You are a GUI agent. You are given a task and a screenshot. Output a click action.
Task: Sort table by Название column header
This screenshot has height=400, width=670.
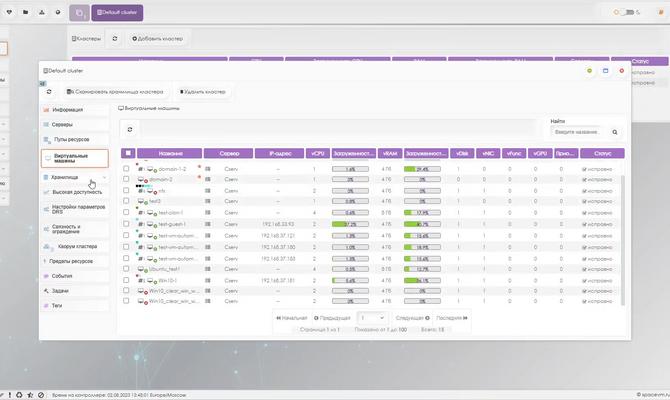[x=170, y=153]
